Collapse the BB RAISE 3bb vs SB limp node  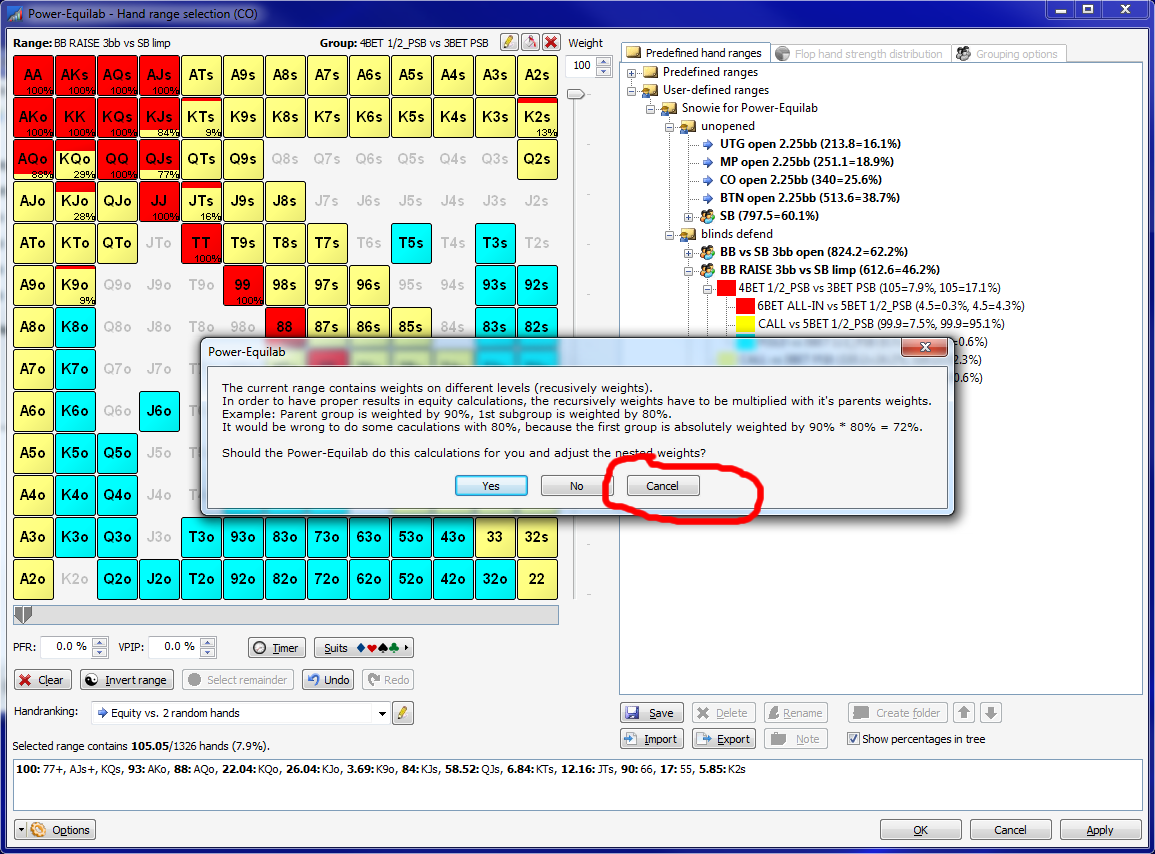click(x=689, y=270)
